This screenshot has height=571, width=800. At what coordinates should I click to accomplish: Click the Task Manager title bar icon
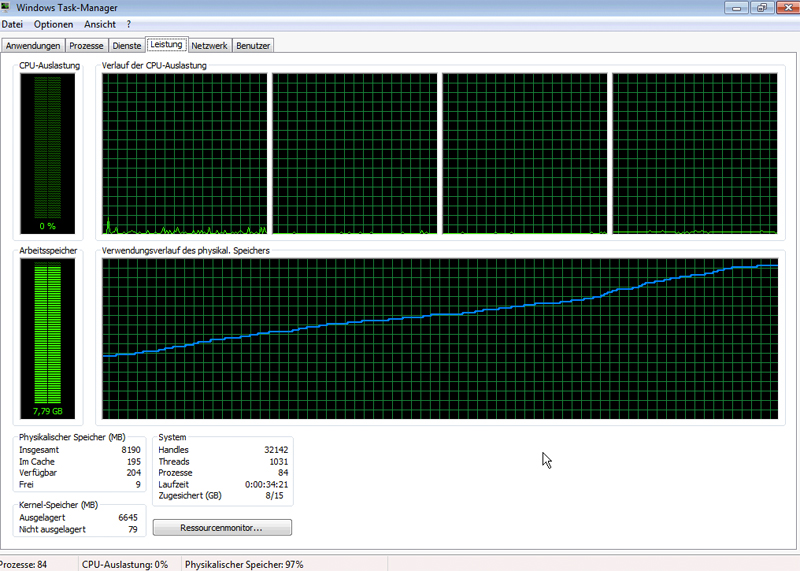[8, 8]
